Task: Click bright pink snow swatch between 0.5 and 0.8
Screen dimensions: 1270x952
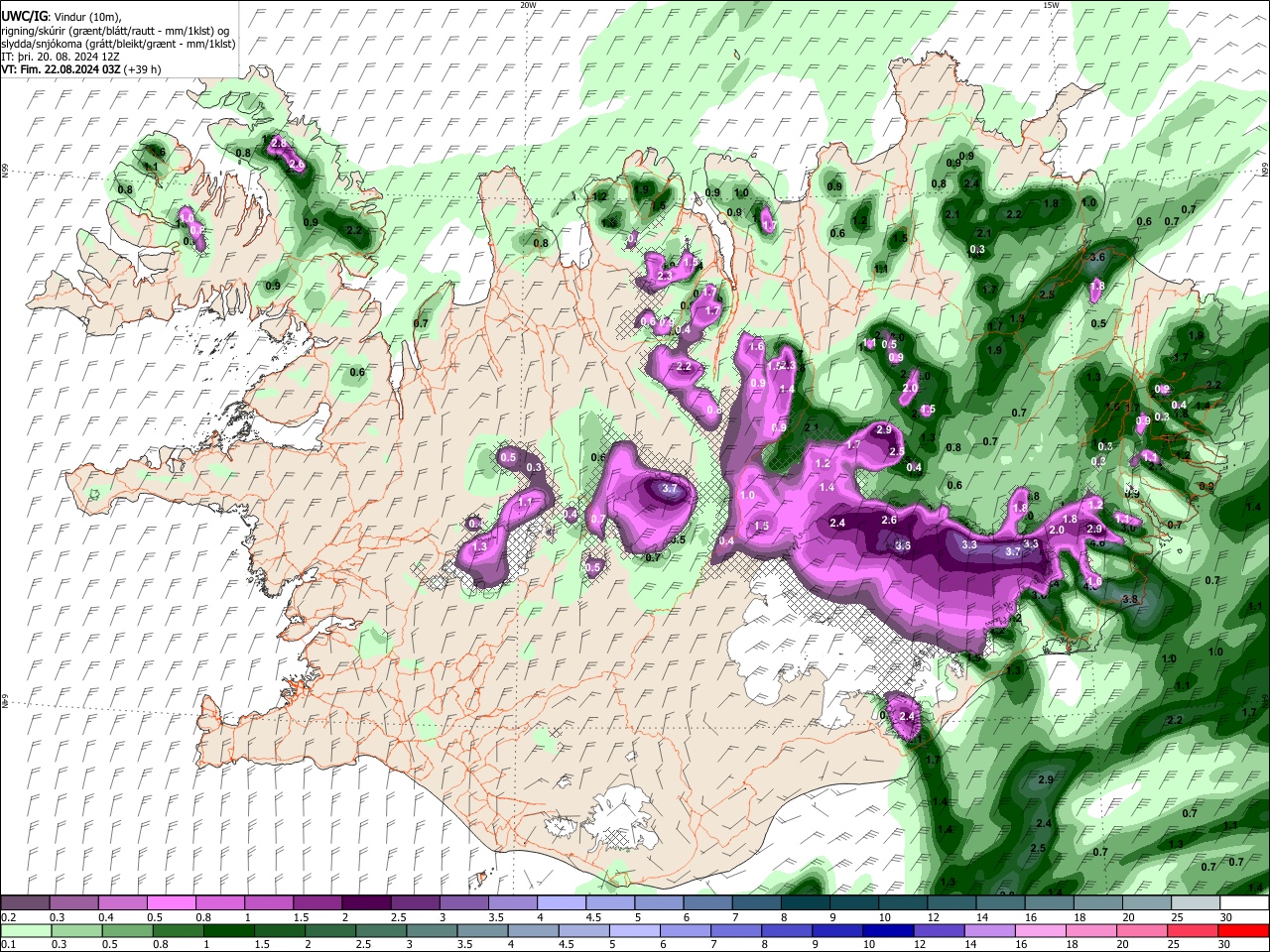Action: click(x=173, y=903)
